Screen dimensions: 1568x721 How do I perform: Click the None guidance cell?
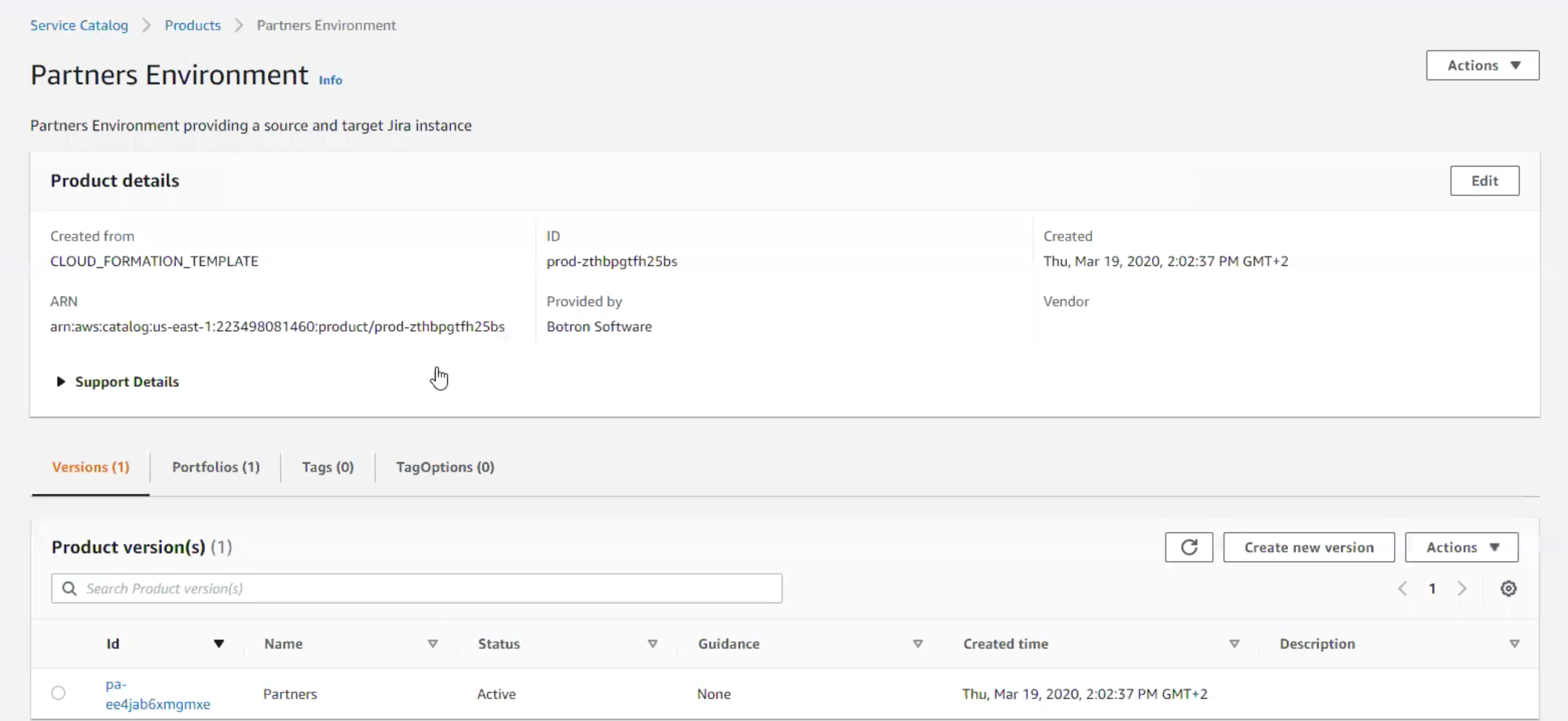tap(713, 693)
